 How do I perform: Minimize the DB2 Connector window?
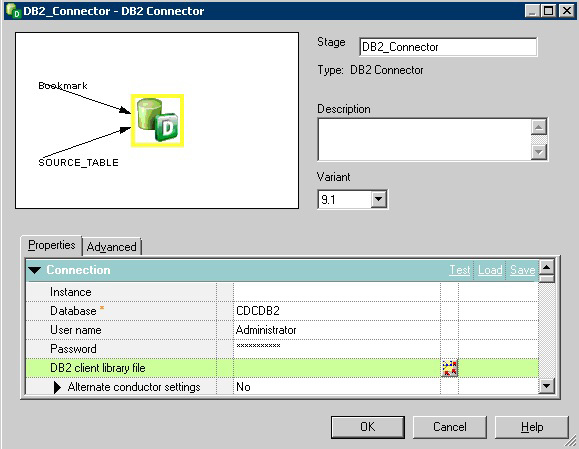(x=532, y=11)
